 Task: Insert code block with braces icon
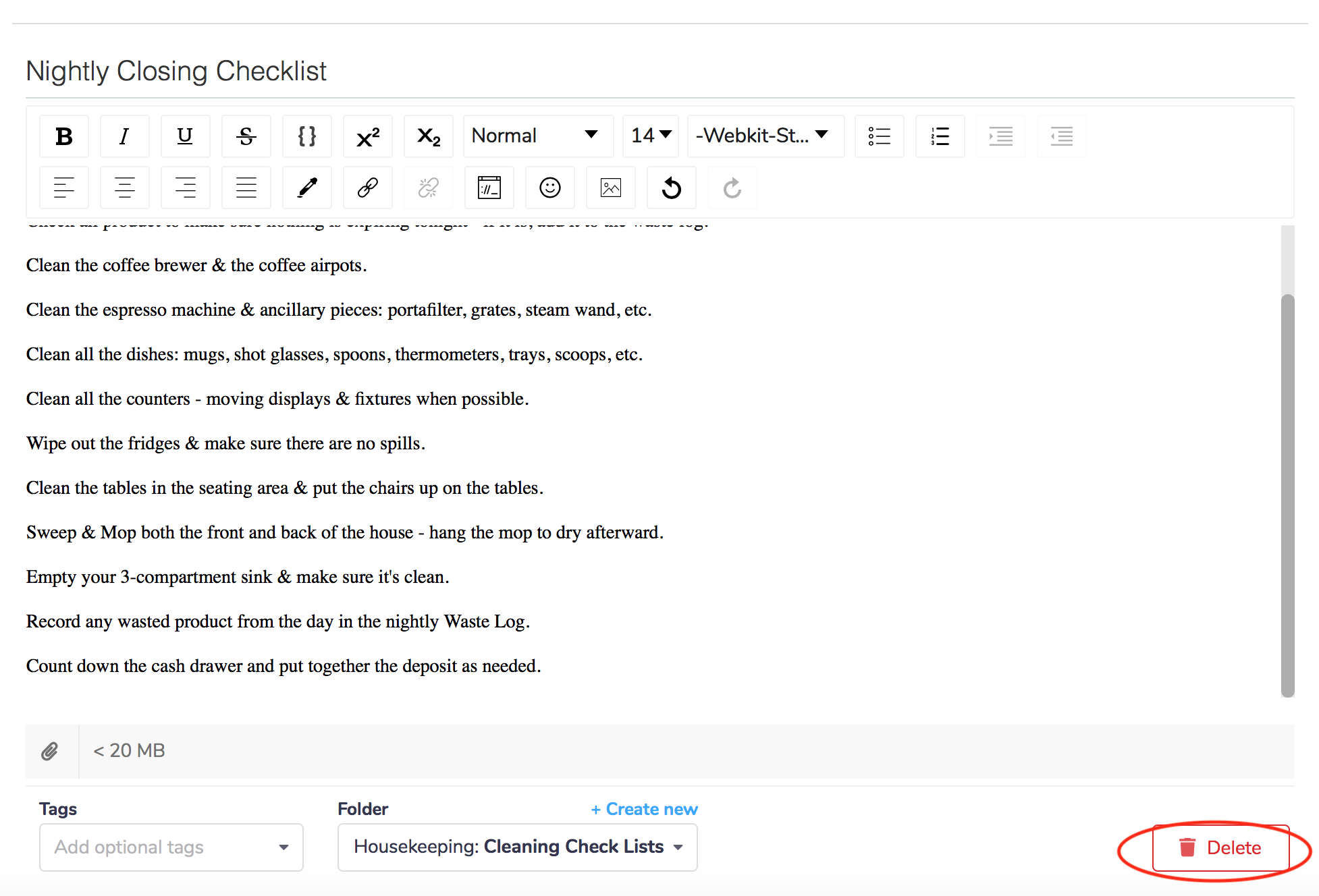[x=307, y=136]
